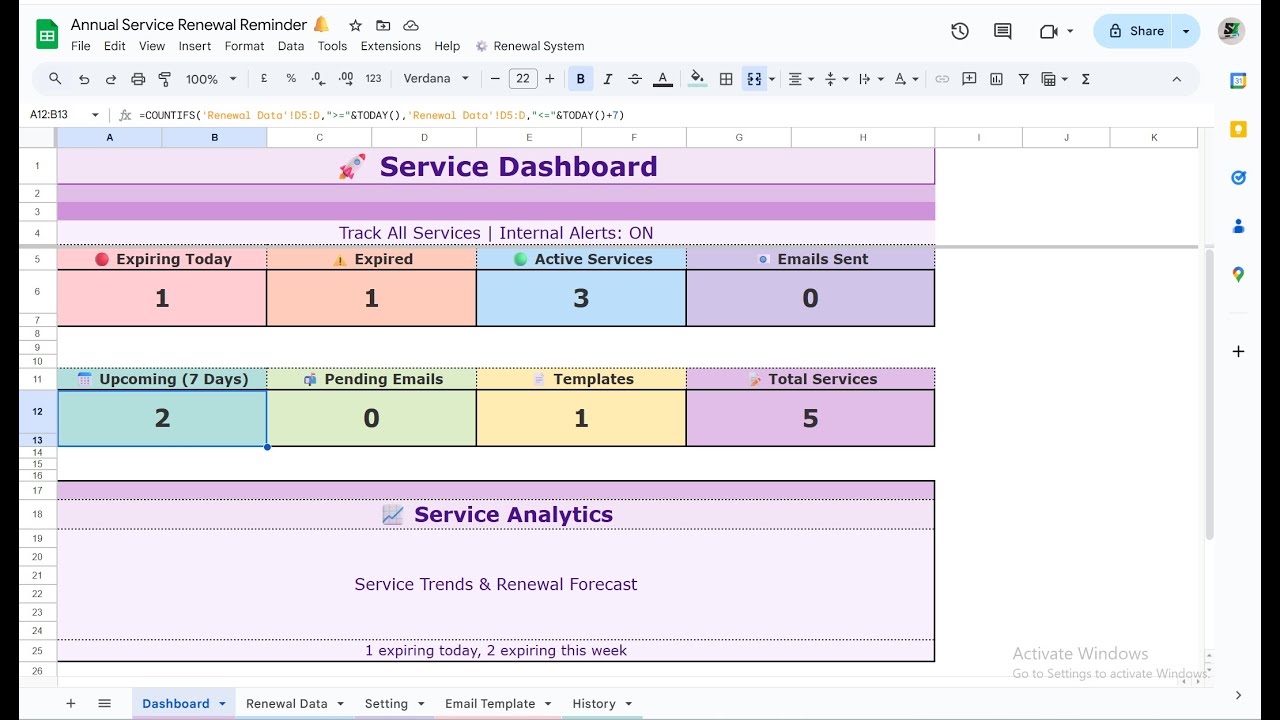Click the move to folder icon
The image size is (1280, 720).
[383, 25]
